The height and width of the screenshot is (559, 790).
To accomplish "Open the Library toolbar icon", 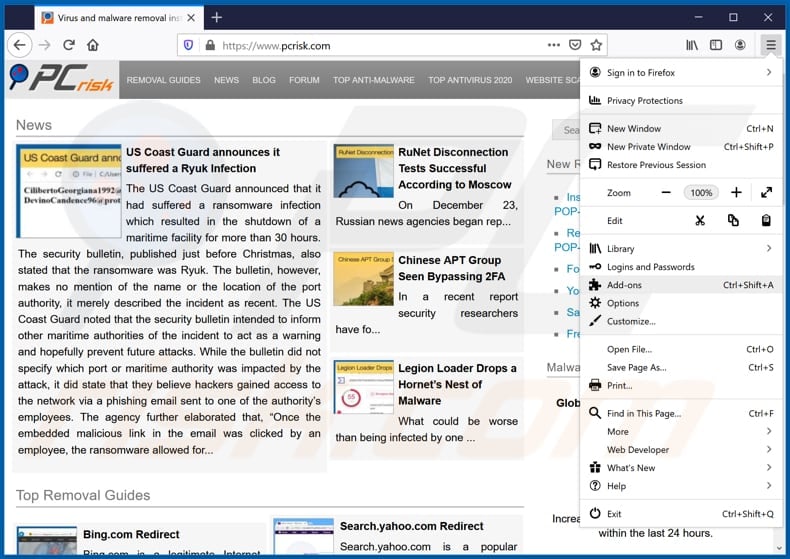I will 692,45.
